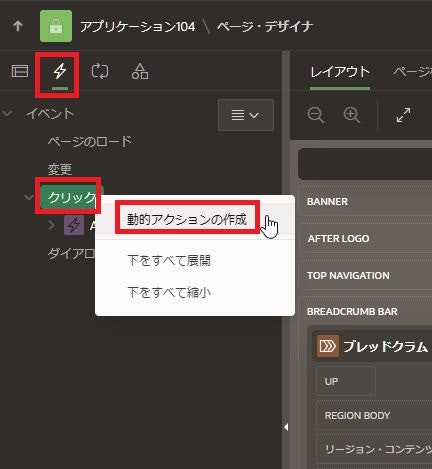Click the green application lock icon
This screenshot has height=469, width=432.
coord(56,26)
